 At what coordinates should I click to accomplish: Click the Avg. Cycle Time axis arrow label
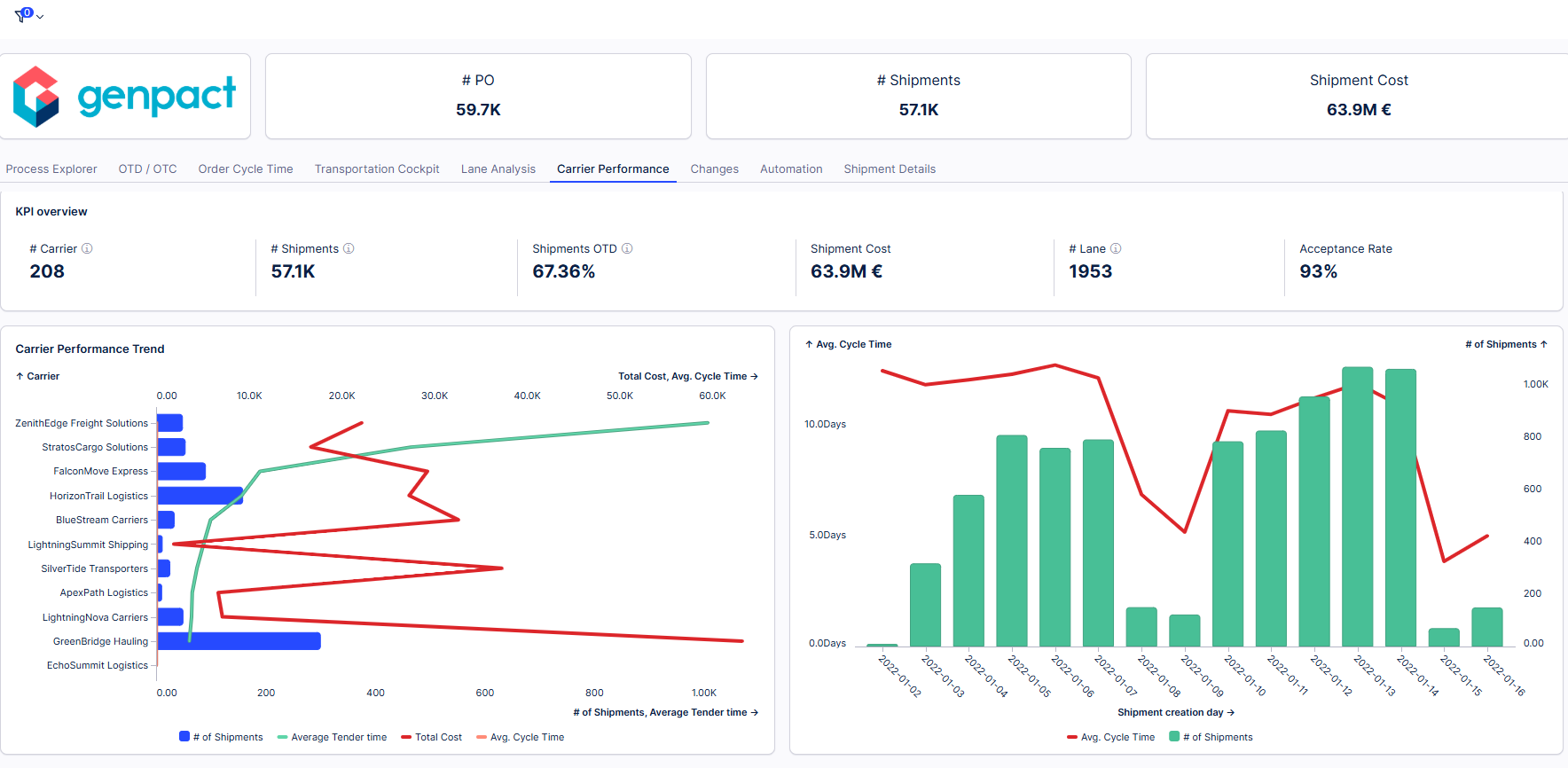[848, 345]
